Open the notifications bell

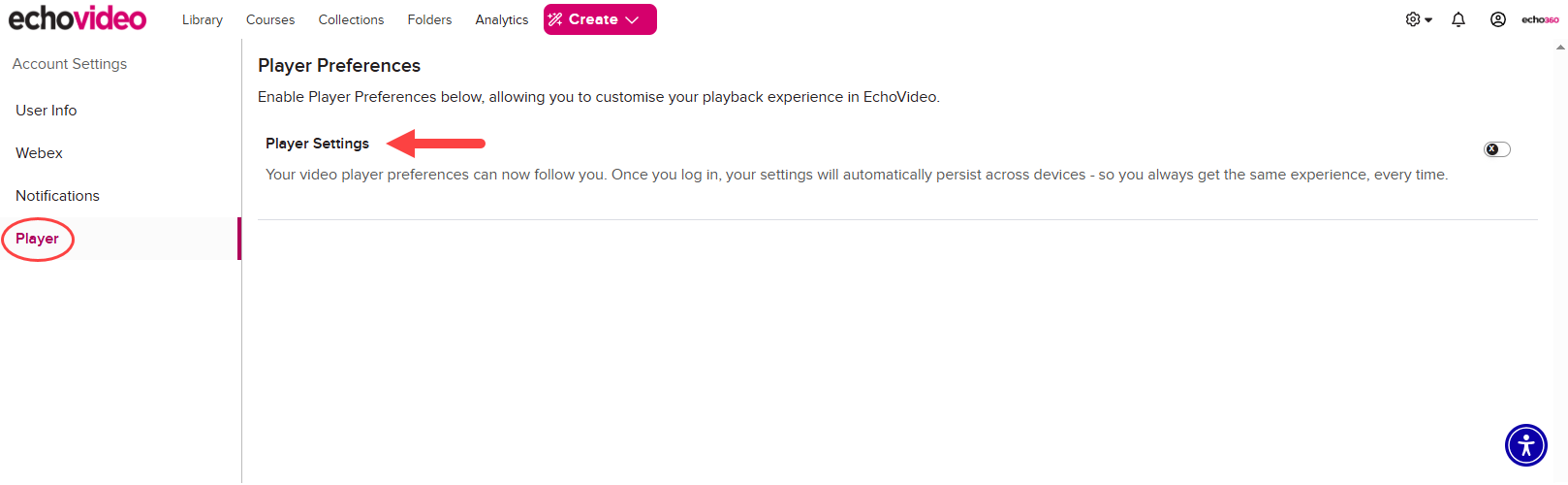(1458, 19)
